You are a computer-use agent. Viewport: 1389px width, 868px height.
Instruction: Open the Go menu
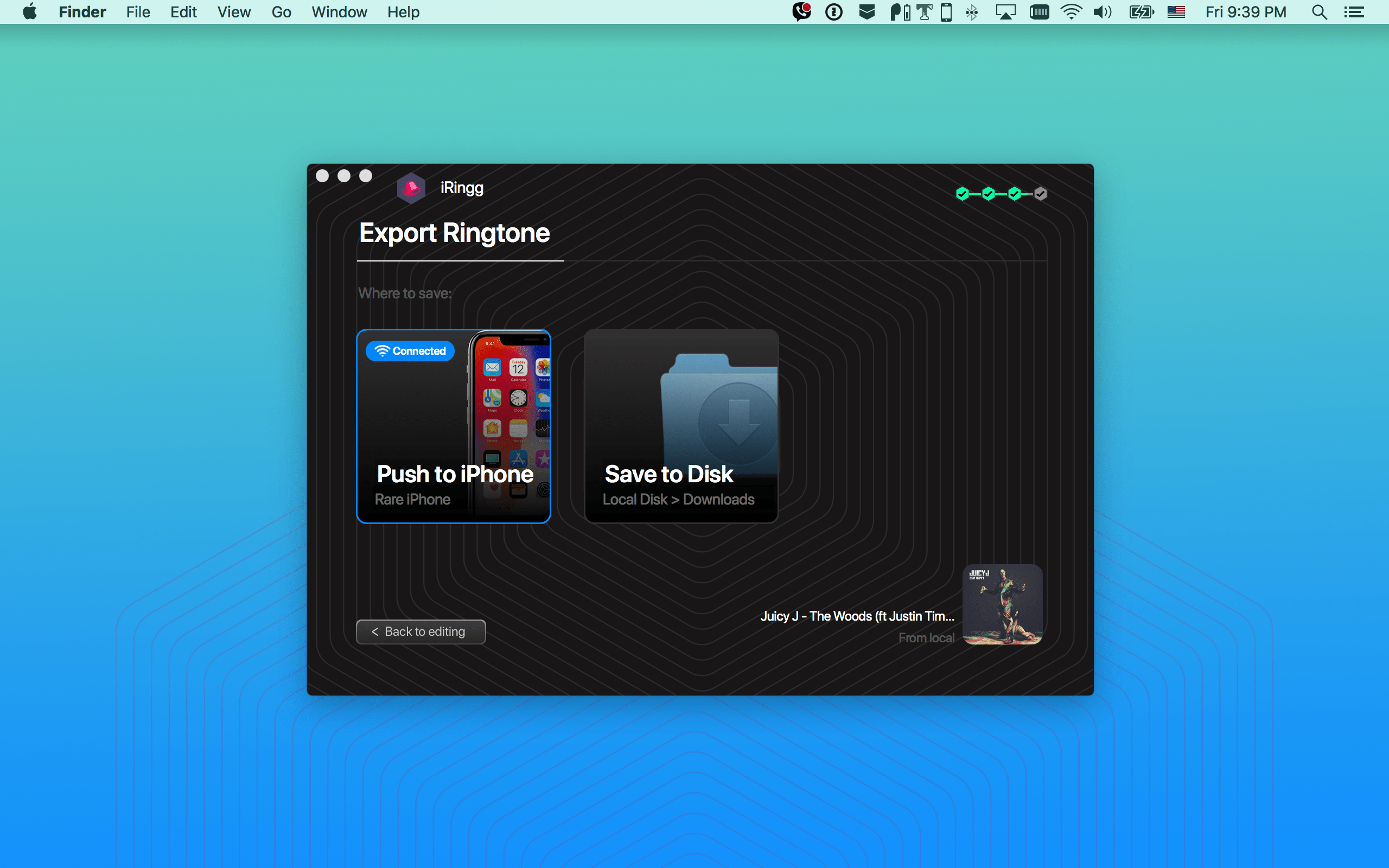[x=281, y=12]
